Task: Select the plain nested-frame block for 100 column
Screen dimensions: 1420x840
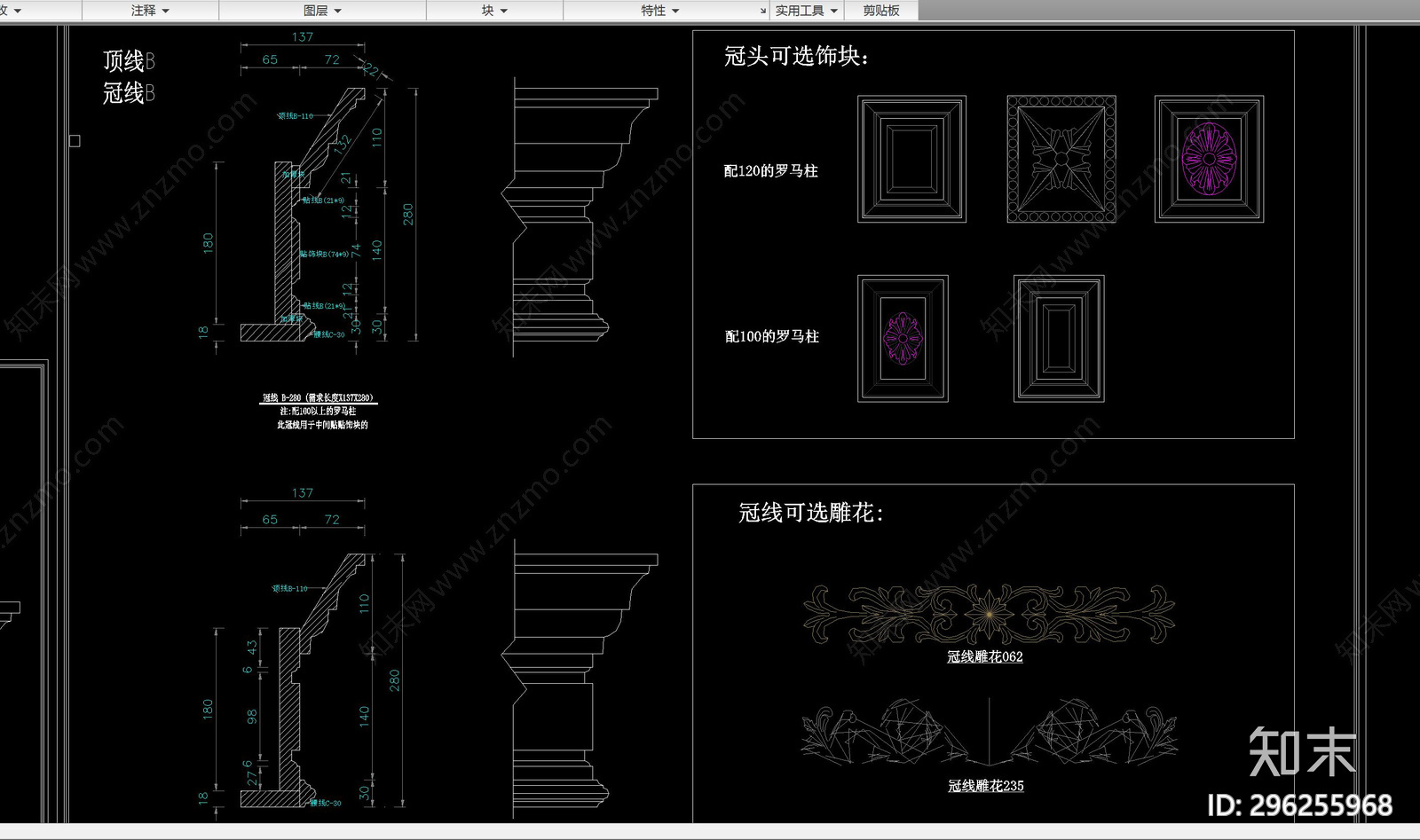Action: click(1059, 338)
